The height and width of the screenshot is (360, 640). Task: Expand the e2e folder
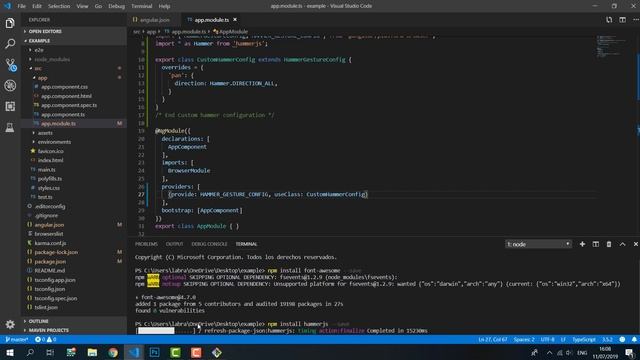click(x=74, y=50)
